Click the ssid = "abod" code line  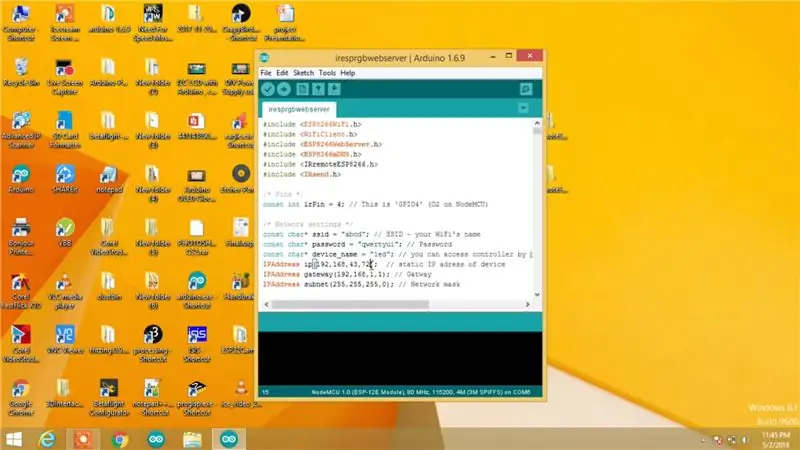(x=371, y=234)
